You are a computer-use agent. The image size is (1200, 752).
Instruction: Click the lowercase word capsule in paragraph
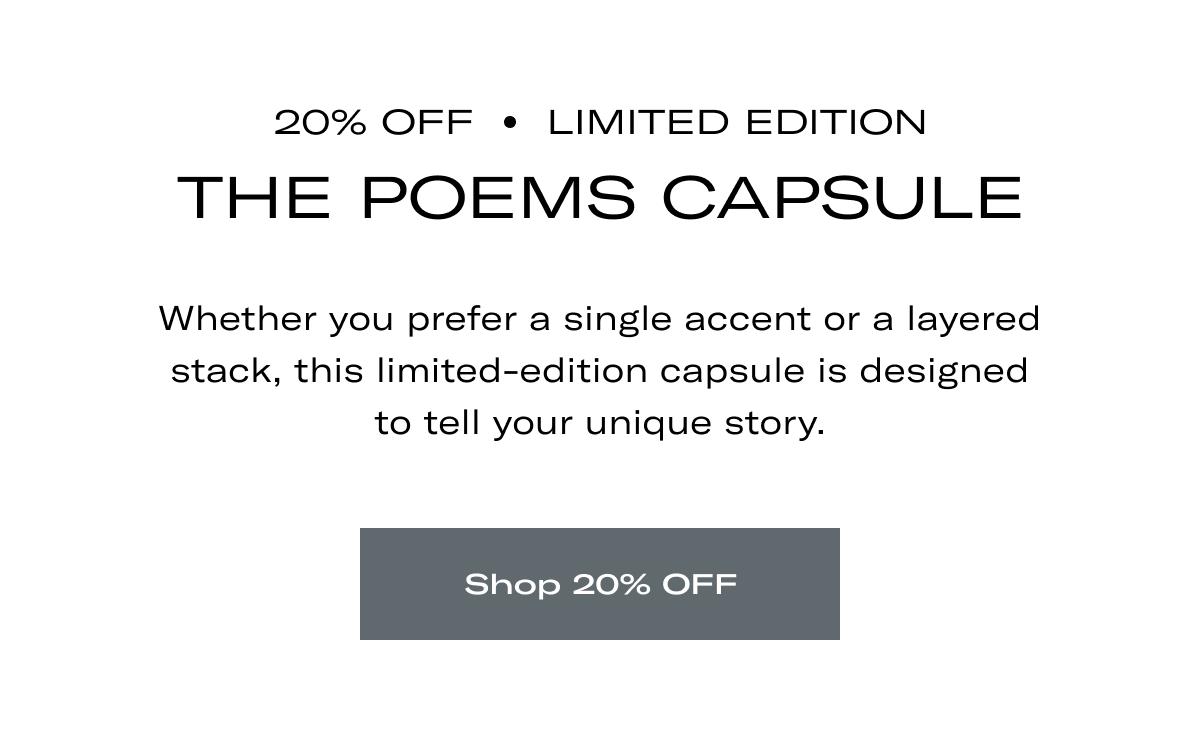(732, 373)
